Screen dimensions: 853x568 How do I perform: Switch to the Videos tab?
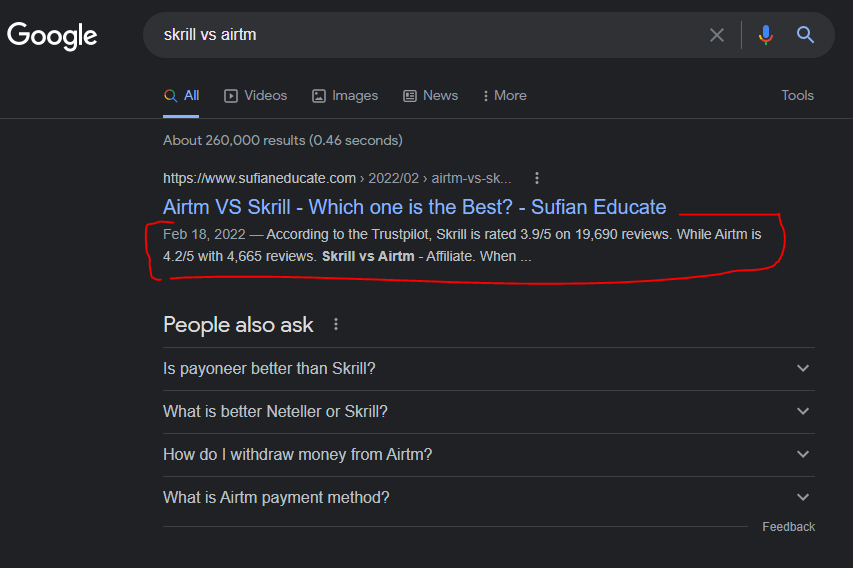pyautogui.click(x=256, y=96)
